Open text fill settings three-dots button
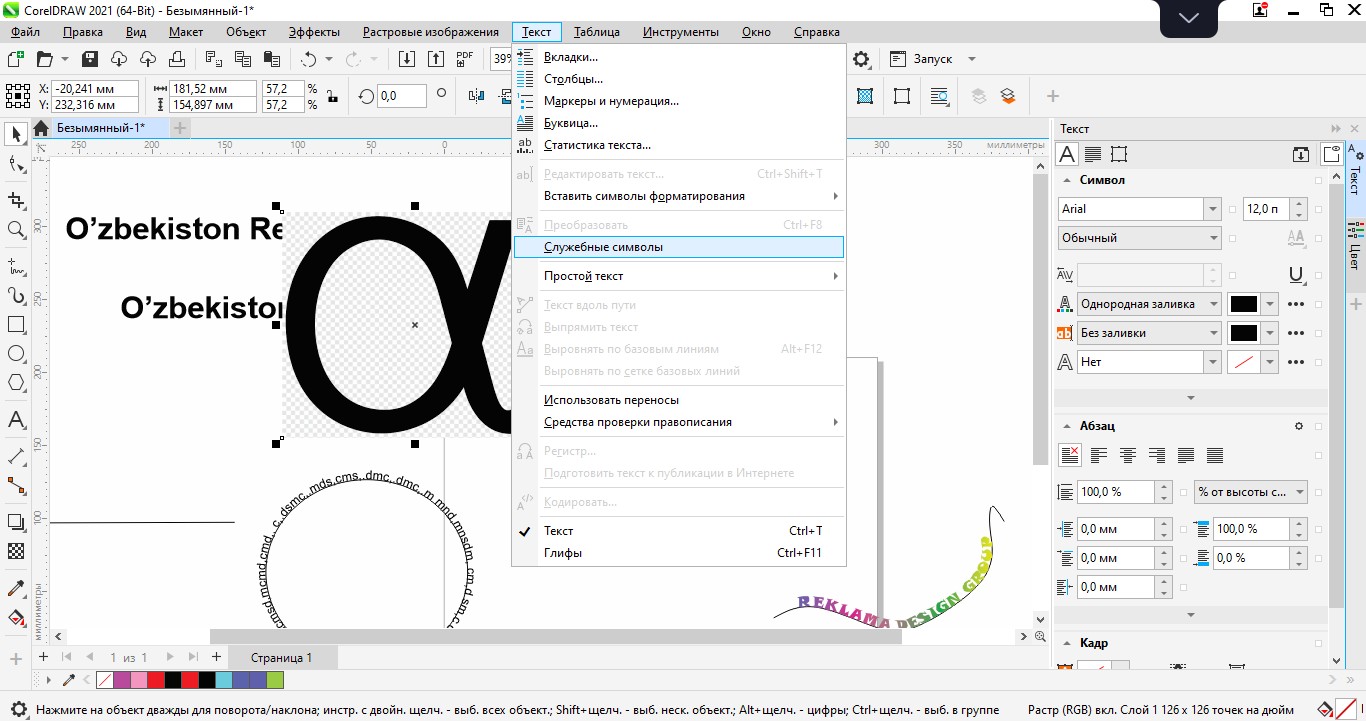The height and width of the screenshot is (721, 1366). [x=1297, y=304]
